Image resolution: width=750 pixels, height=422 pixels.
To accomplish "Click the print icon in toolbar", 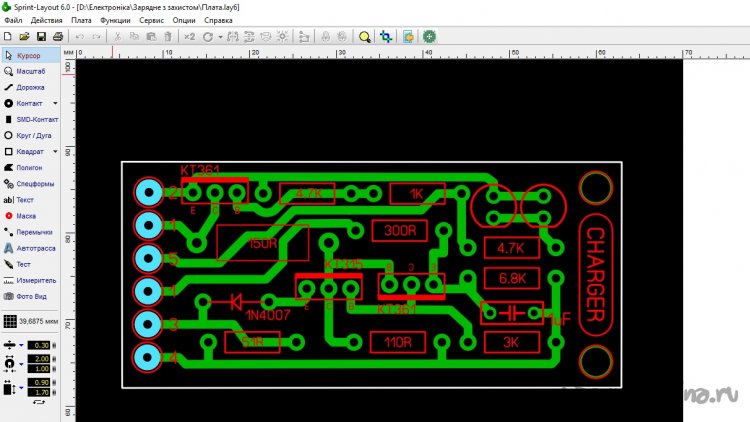I will (x=58, y=36).
